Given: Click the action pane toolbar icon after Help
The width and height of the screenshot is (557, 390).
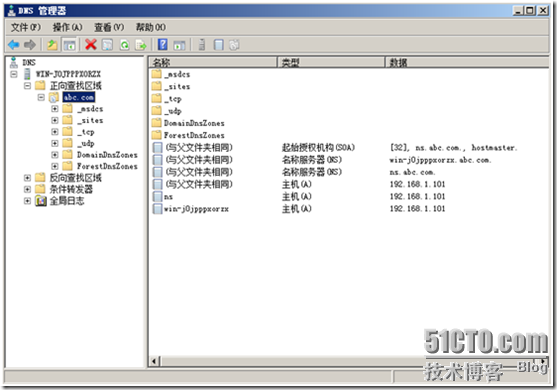Looking at the screenshot, I should pos(179,45).
